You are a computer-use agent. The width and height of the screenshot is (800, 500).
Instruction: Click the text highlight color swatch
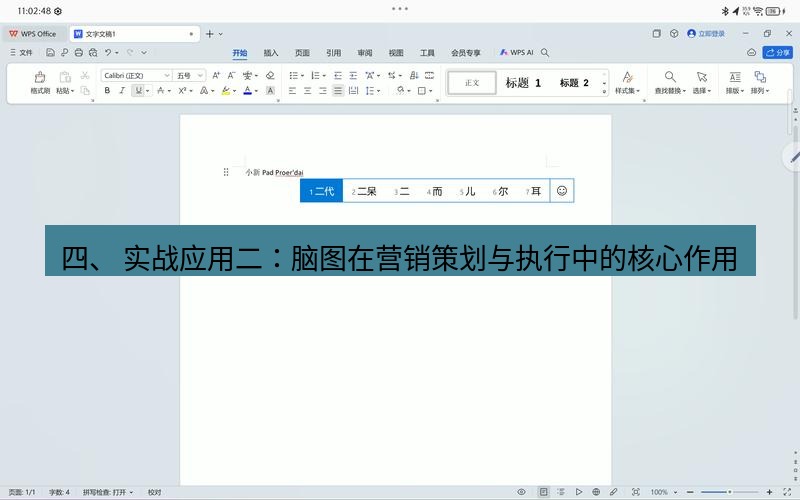[226, 91]
